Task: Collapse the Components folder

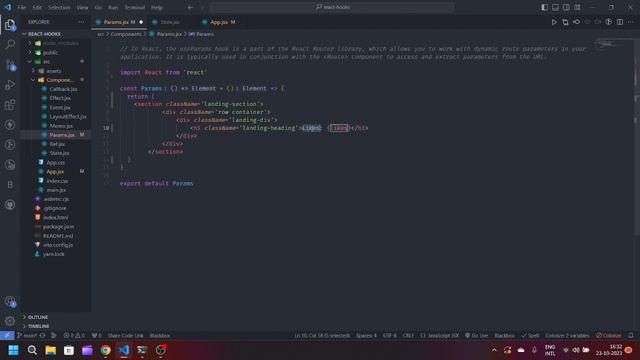Action: point(56,80)
